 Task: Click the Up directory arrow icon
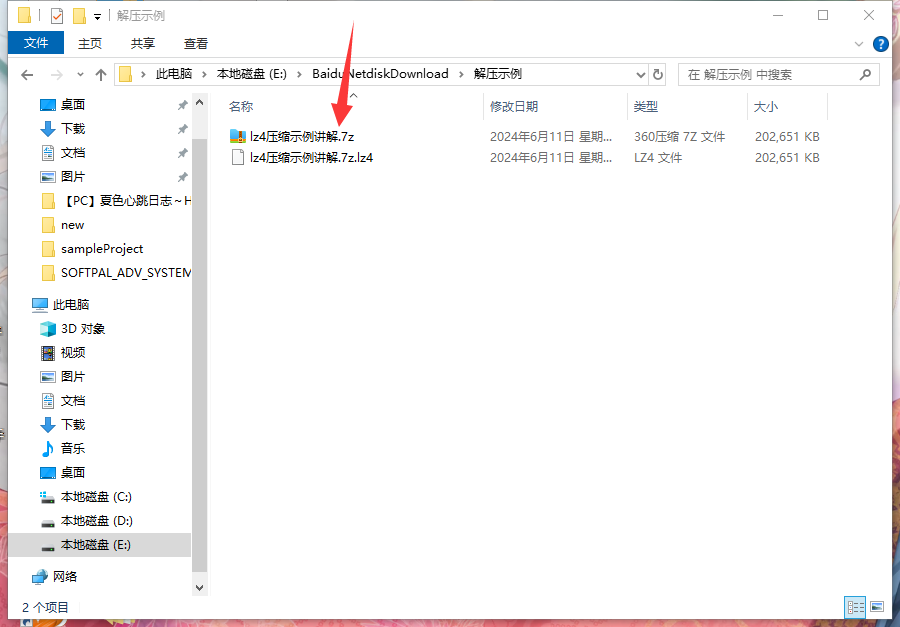(101, 75)
